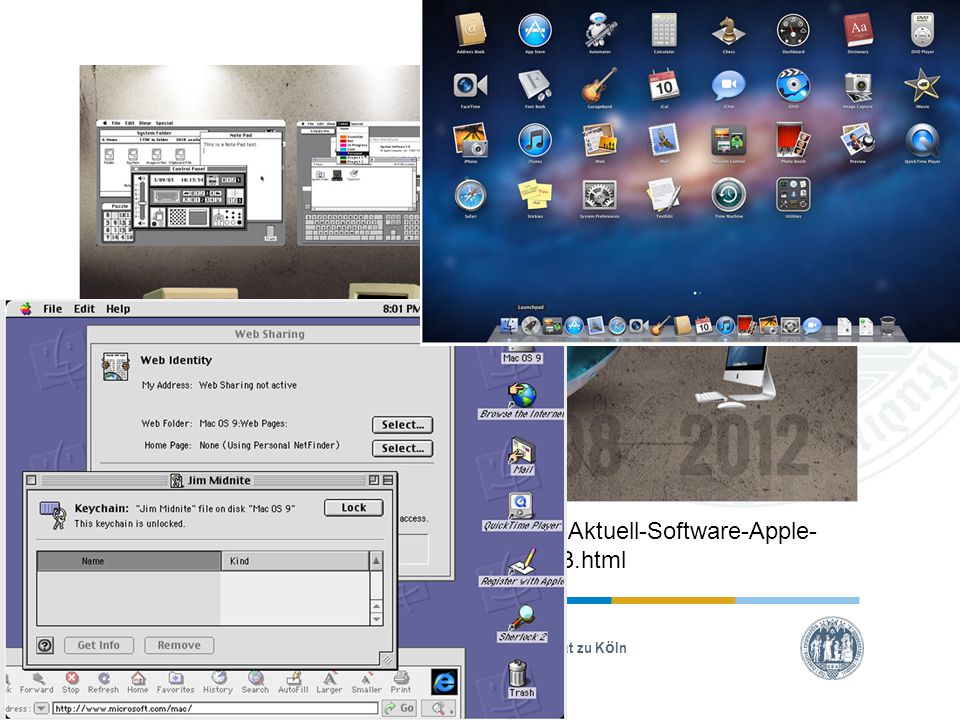Open Favorites in Internet Explorer toolbar
Screen dimensions: 960x720
175,682
